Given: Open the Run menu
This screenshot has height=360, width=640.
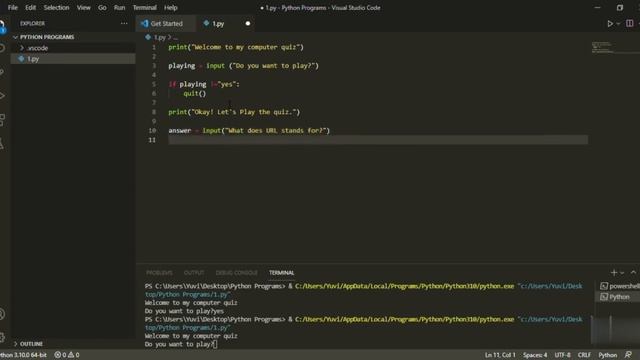Looking at the screenshot, I should point(120,7).
